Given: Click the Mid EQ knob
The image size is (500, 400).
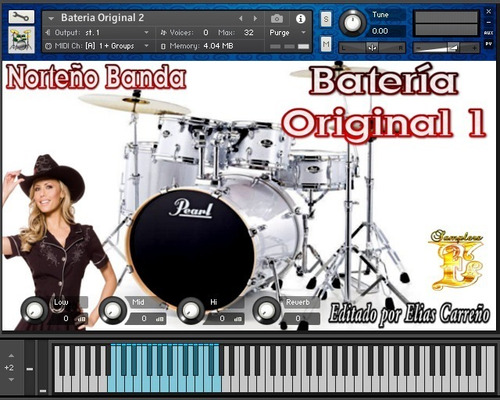Looking at the screenshot, I should (113, 310).
